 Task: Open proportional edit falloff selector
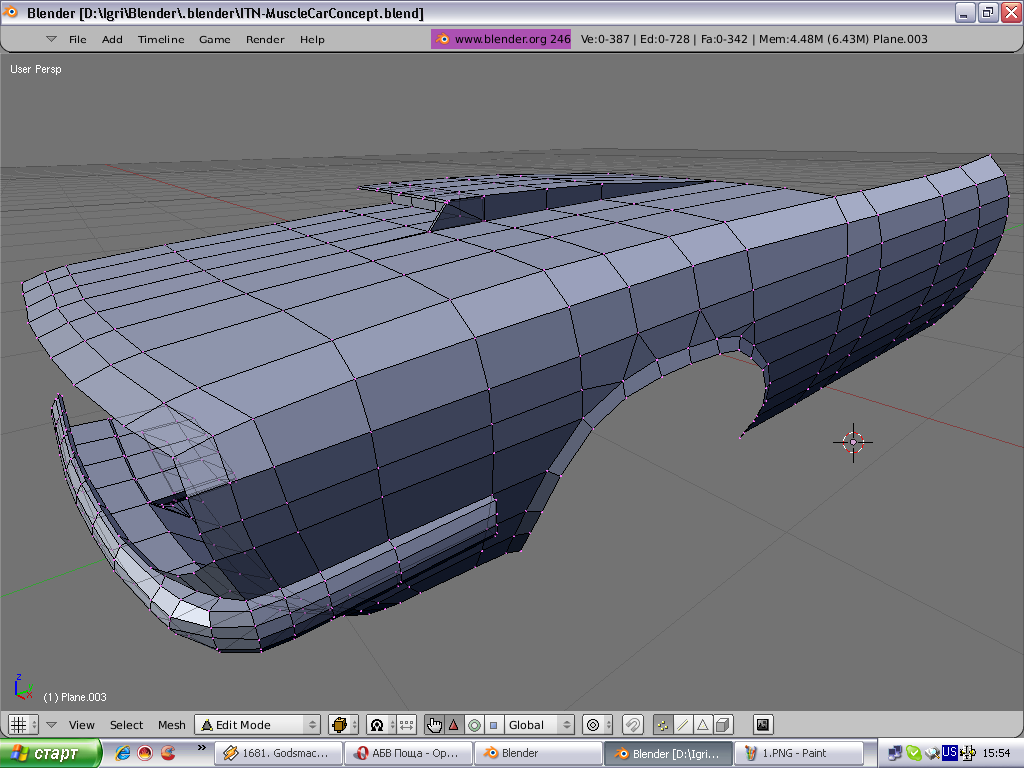pos(597,725)
